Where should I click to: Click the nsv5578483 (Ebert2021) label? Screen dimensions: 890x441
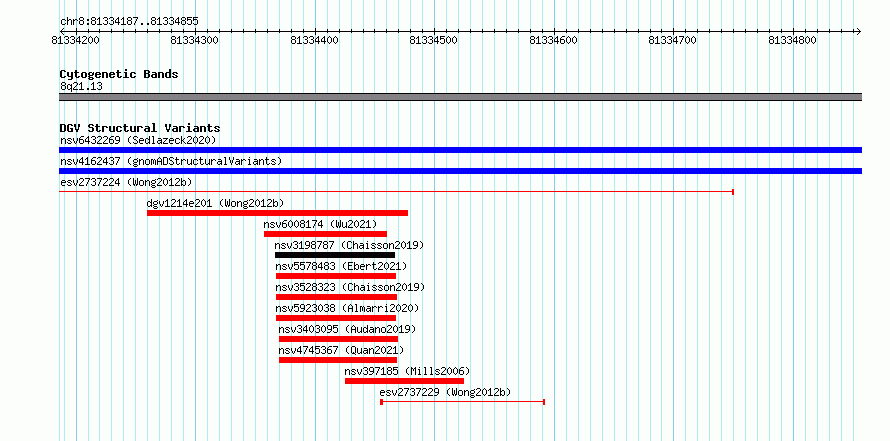[341, 266]
